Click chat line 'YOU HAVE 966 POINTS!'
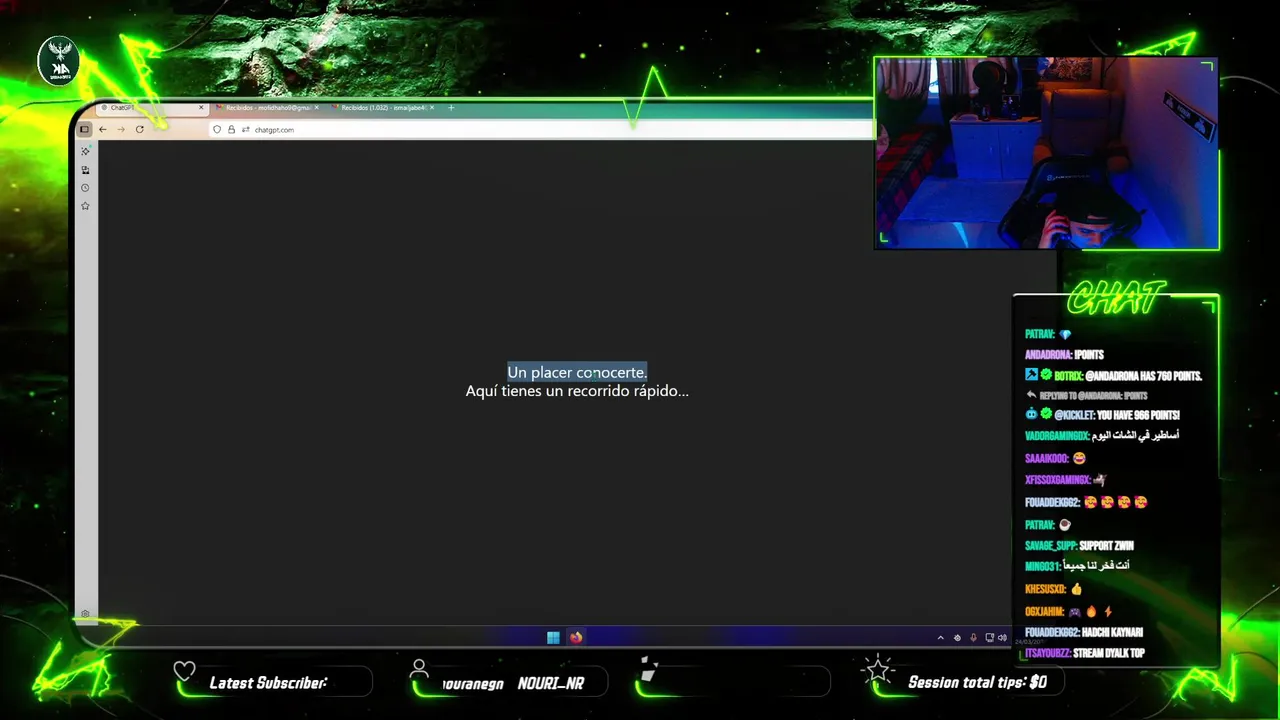Viewport: 1280px width, 720px height. [x=1138, y=415]
